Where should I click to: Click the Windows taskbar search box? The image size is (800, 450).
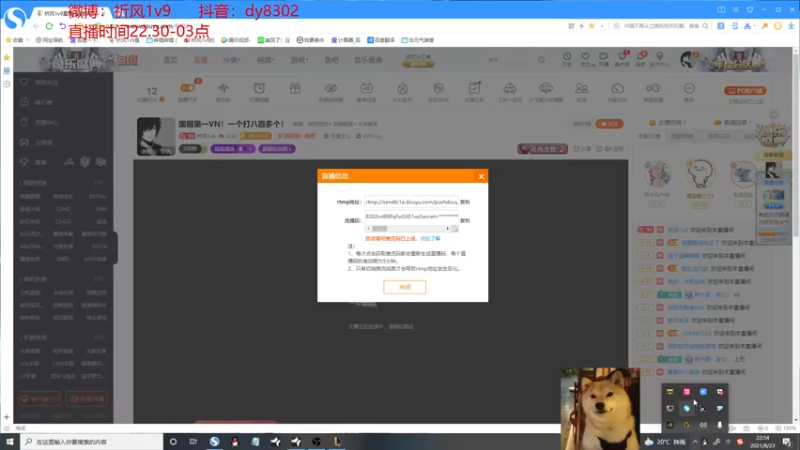pos(92,441)
